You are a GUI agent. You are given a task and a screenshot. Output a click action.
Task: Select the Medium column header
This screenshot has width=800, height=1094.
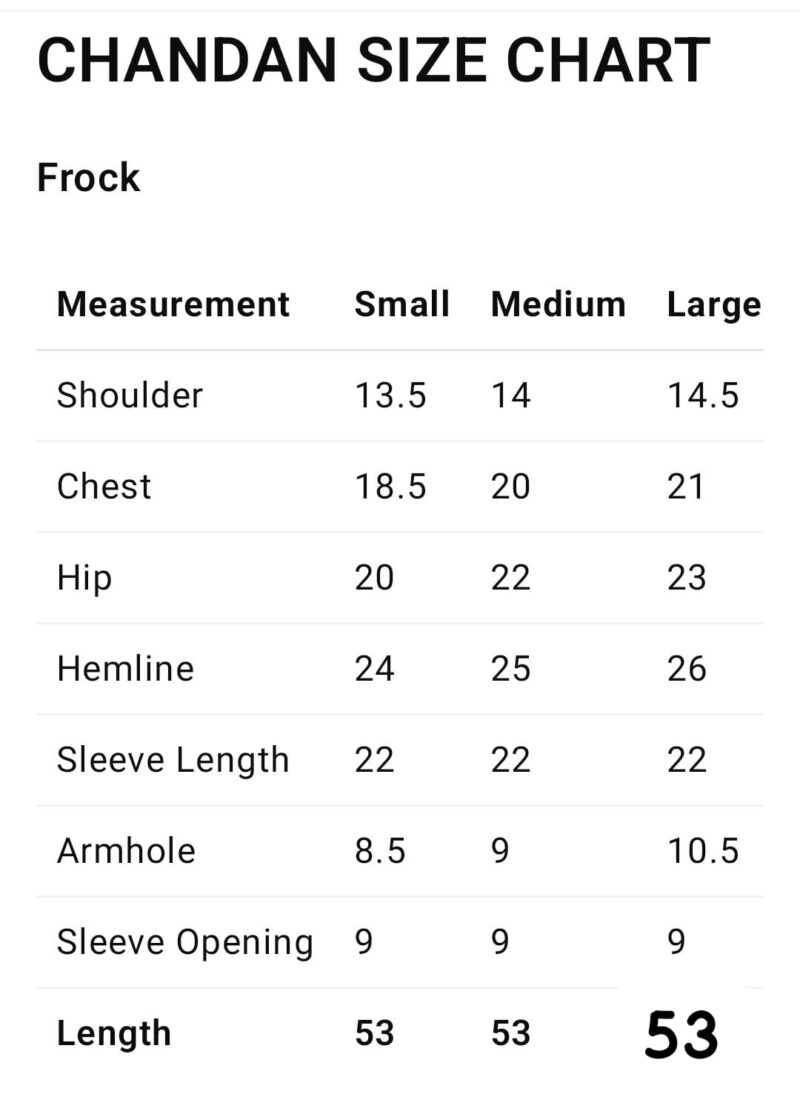click(558, 304)
